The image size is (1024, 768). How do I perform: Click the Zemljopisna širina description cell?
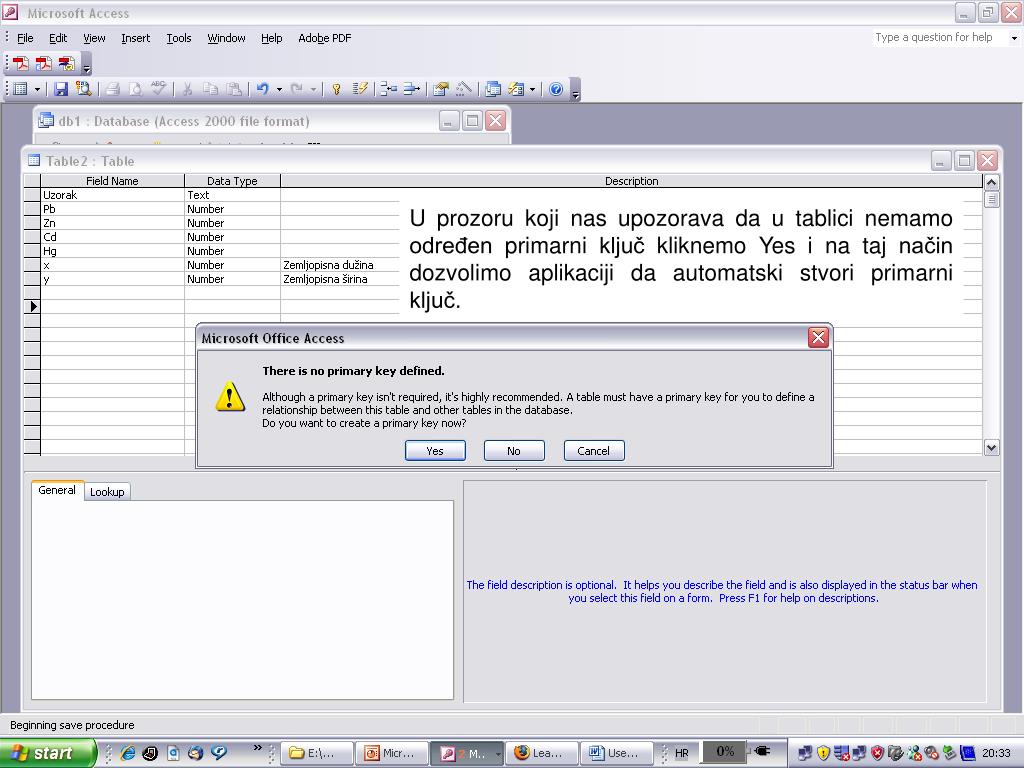pos(340,279)
